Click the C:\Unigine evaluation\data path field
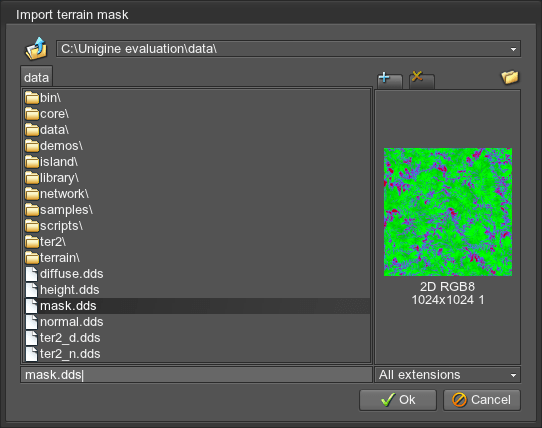 288,49
